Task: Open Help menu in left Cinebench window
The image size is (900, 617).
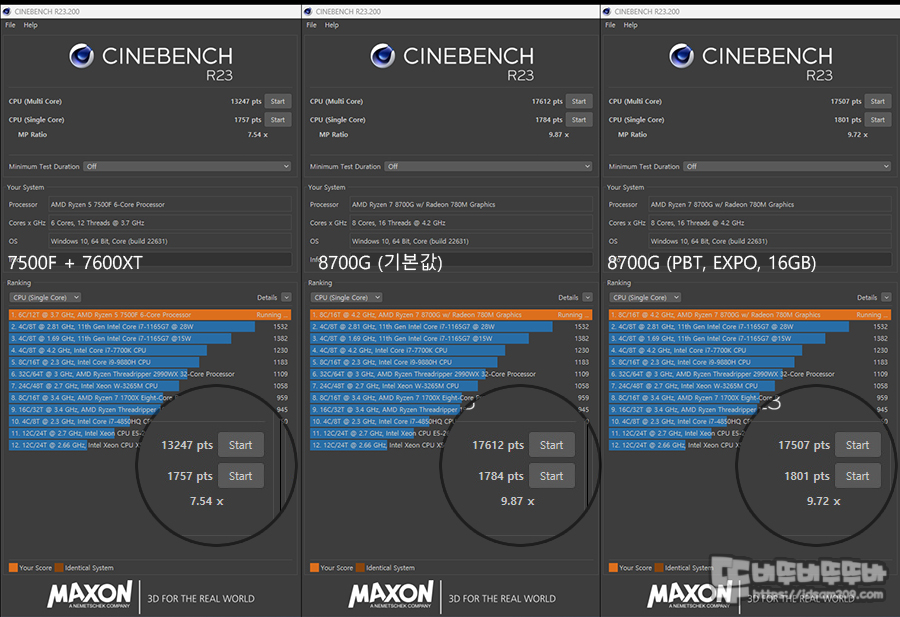Action: pyautogui.click(x=30, y=25)
